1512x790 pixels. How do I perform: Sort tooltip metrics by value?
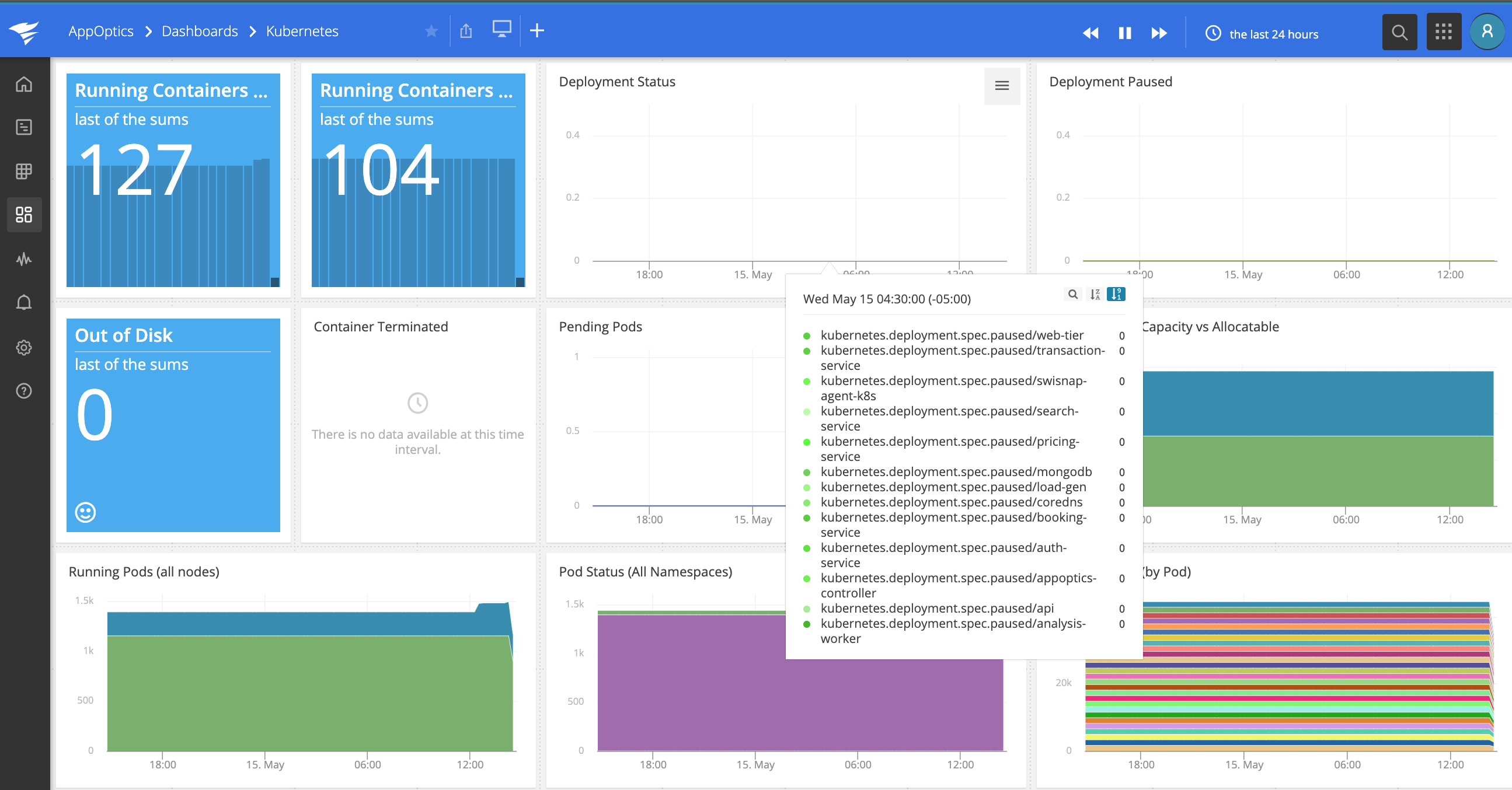(x=1116, y=295)
